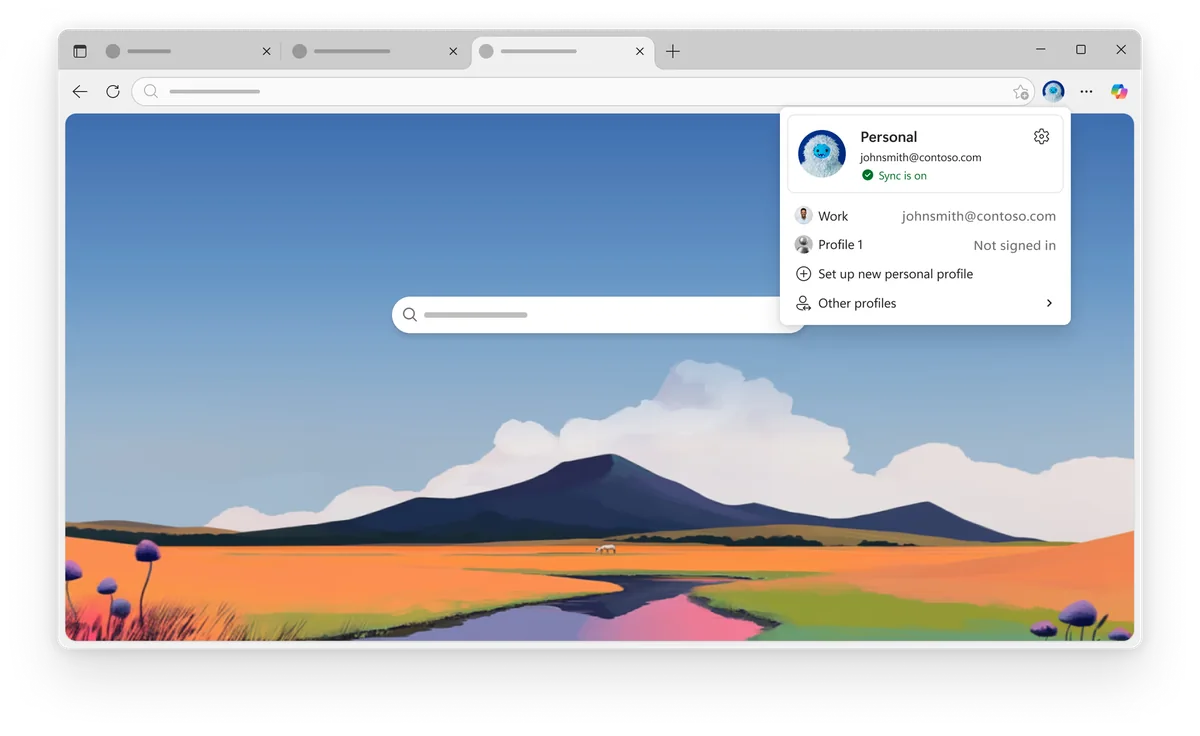1200x736 pixels.
Task: Click the search box on the page
Action: (x=598, y=315)
